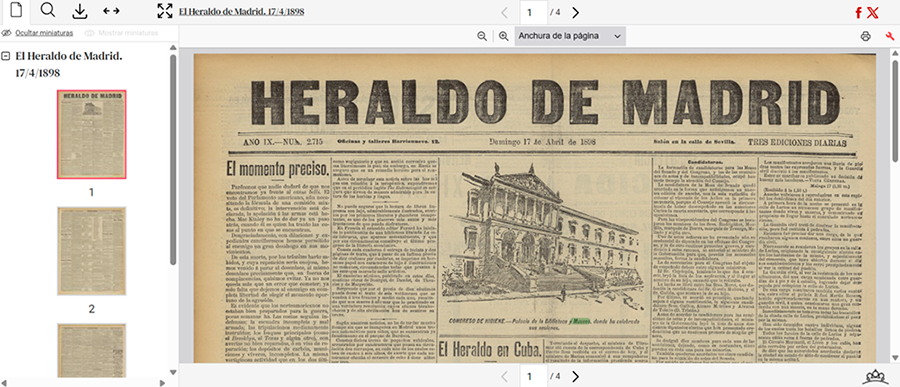Open the single page view icon
900x387 pixels.
point(17,11)
